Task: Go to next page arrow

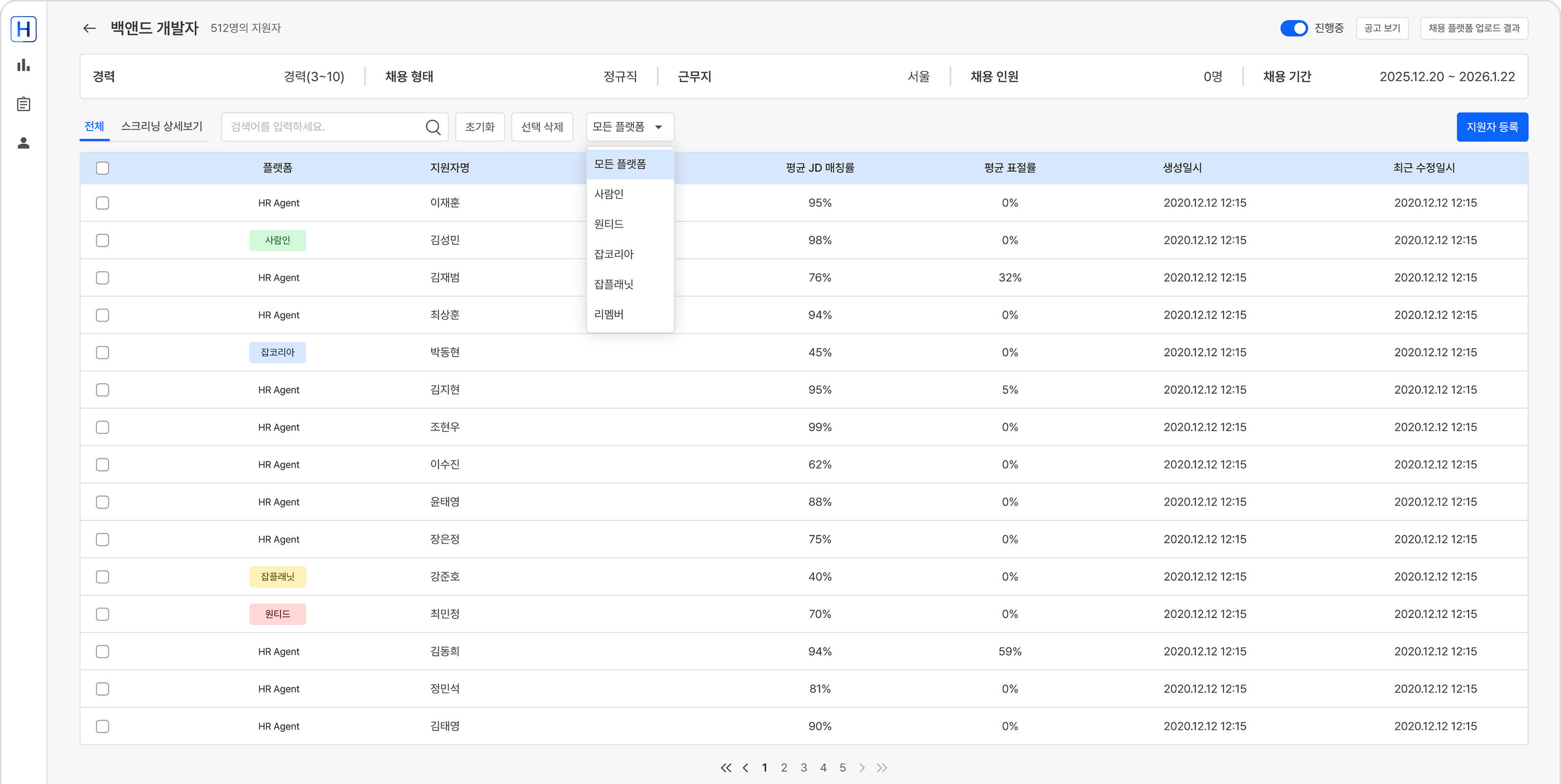Action: tap(861, 767)
